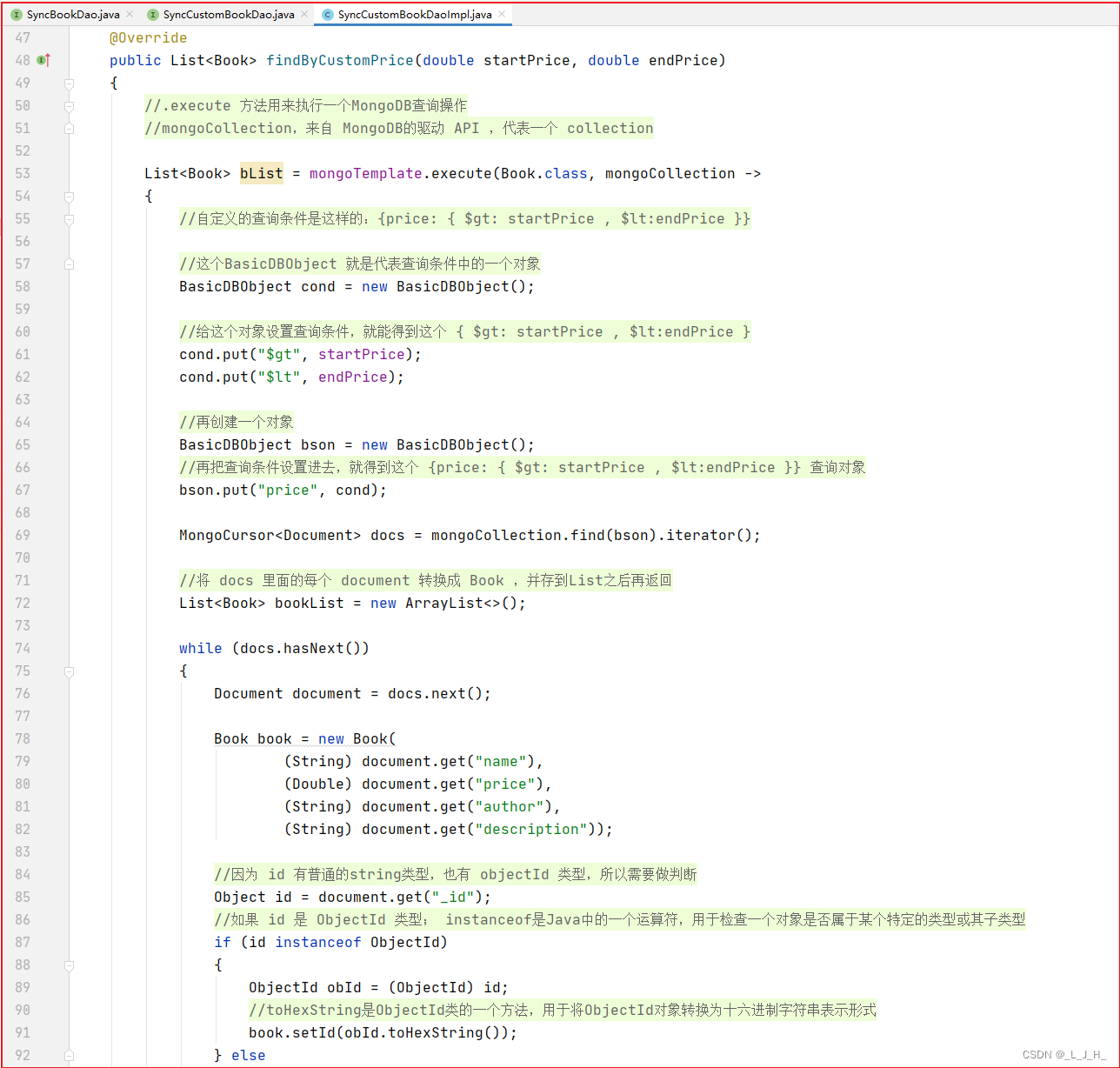Click the highlighted bList variable
1120x1068 pixels.
262,174
